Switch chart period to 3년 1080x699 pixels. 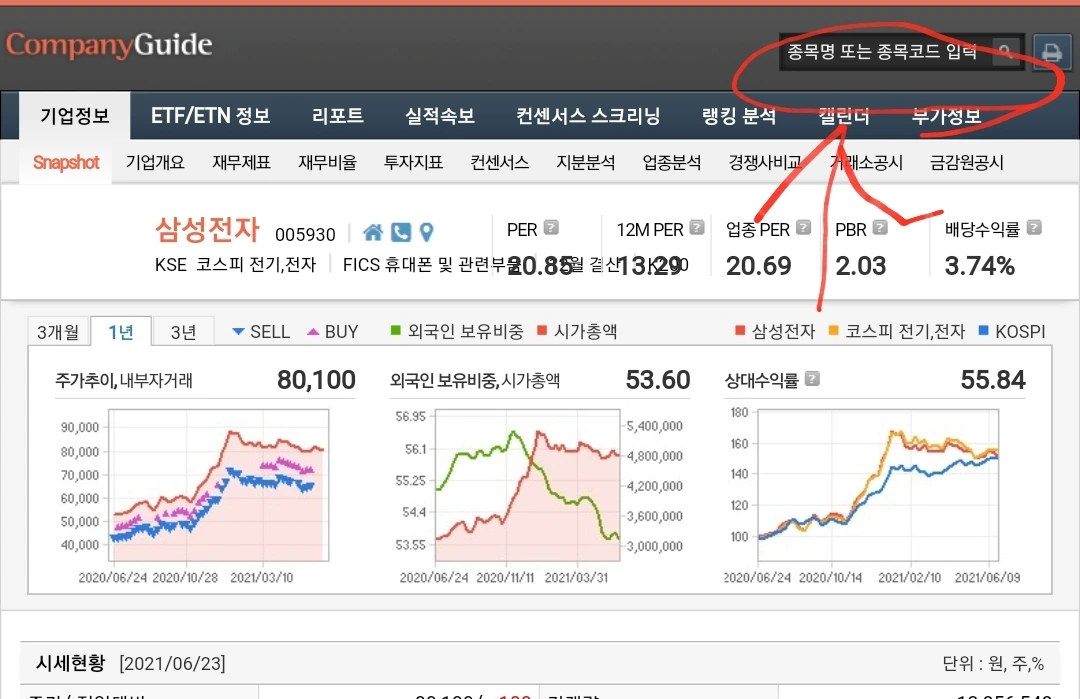[x=183, y=332]
